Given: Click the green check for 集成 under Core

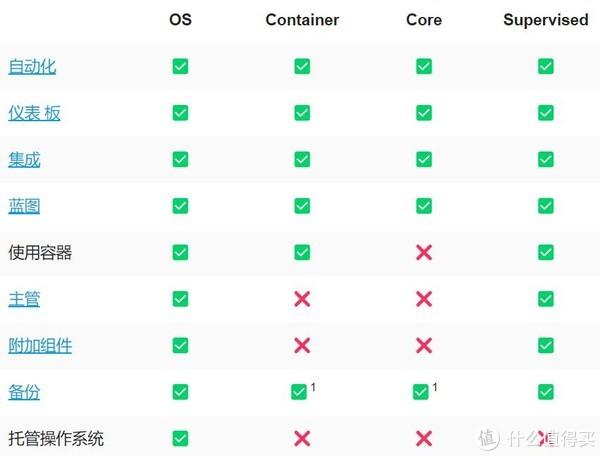Looking at the screenshot, I should [x=424, y=159].
